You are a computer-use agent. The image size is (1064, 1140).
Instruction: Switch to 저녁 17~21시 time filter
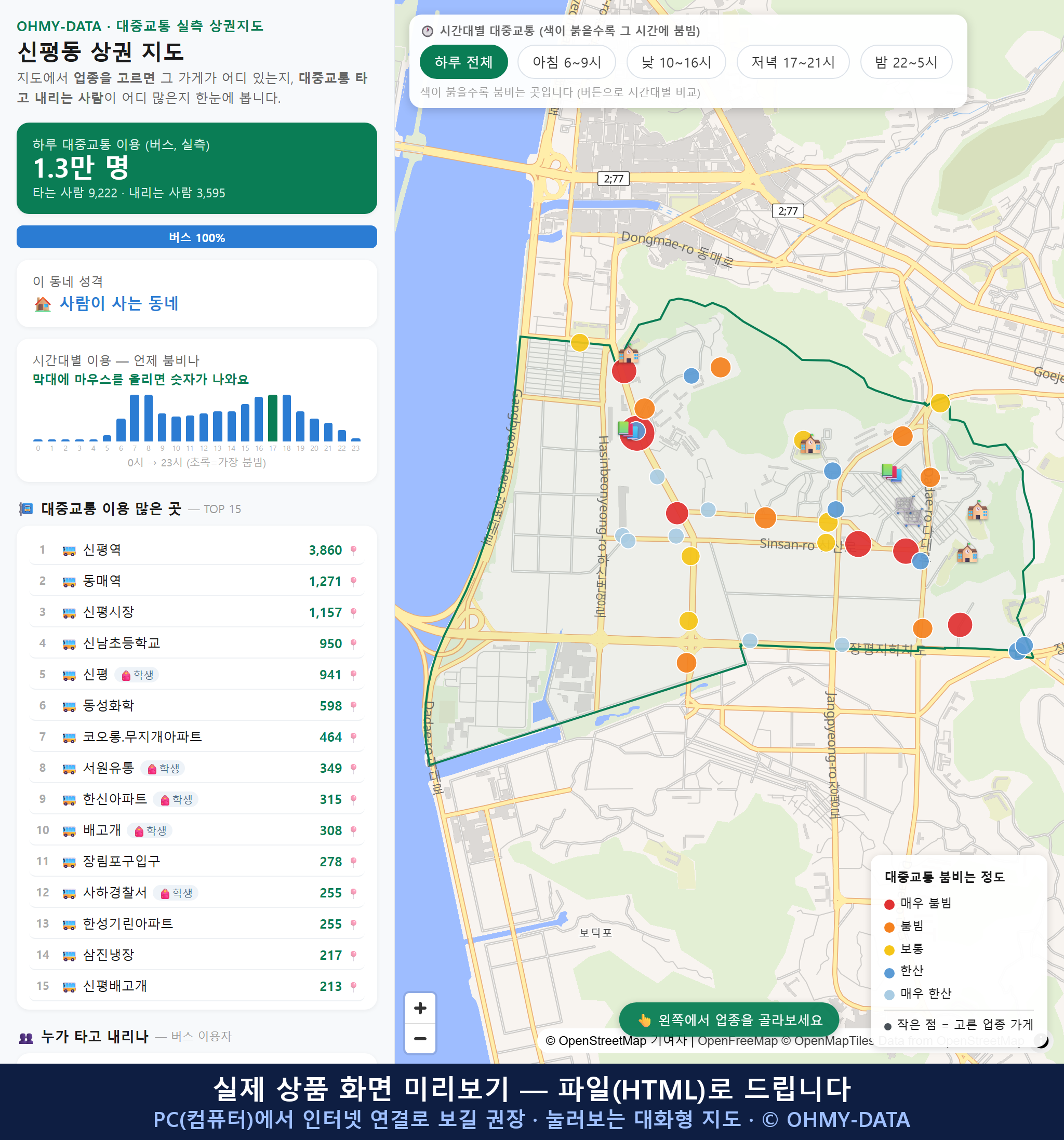click(792, 62)
